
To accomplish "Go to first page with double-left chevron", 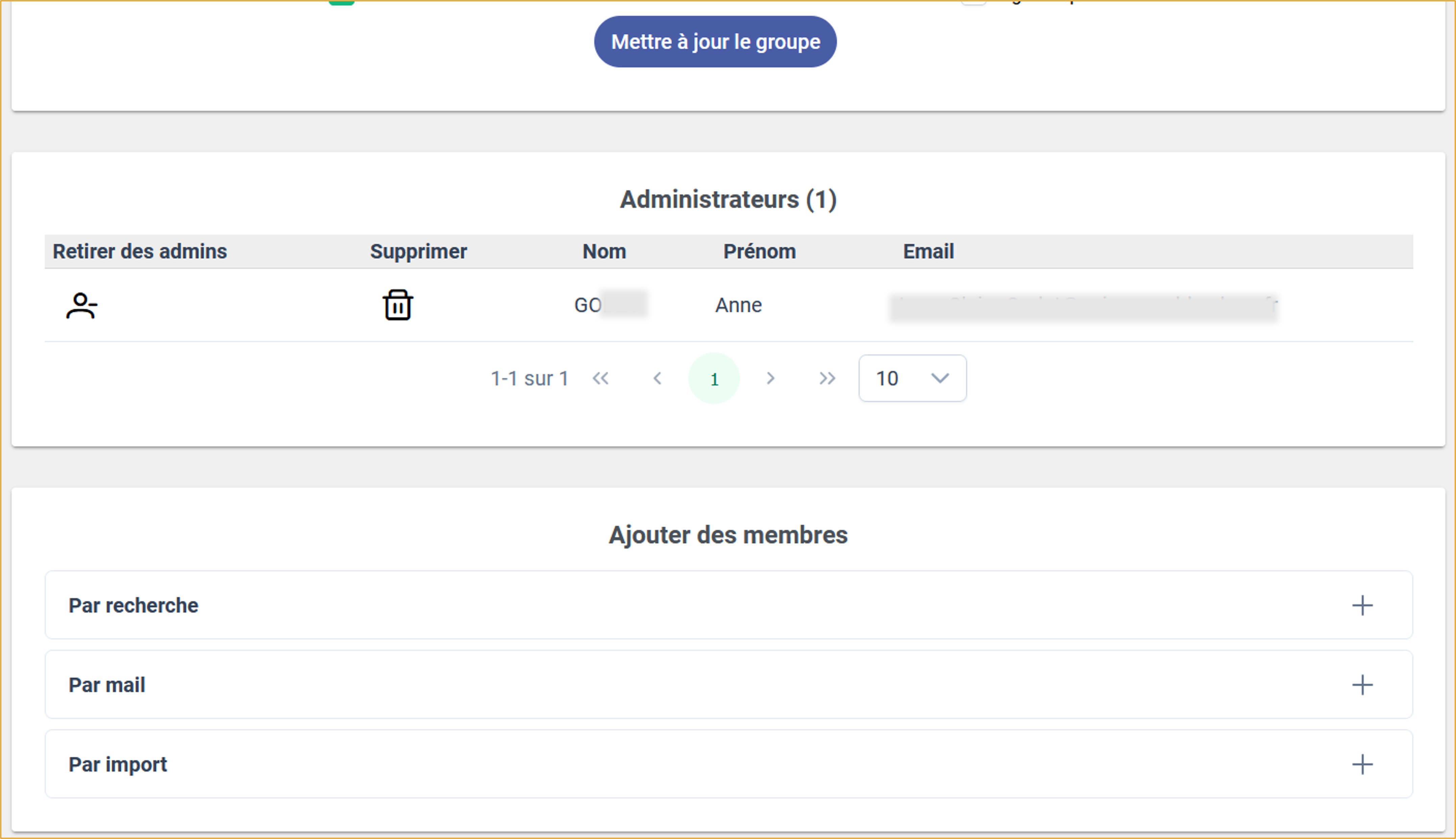I will [600, 378].
